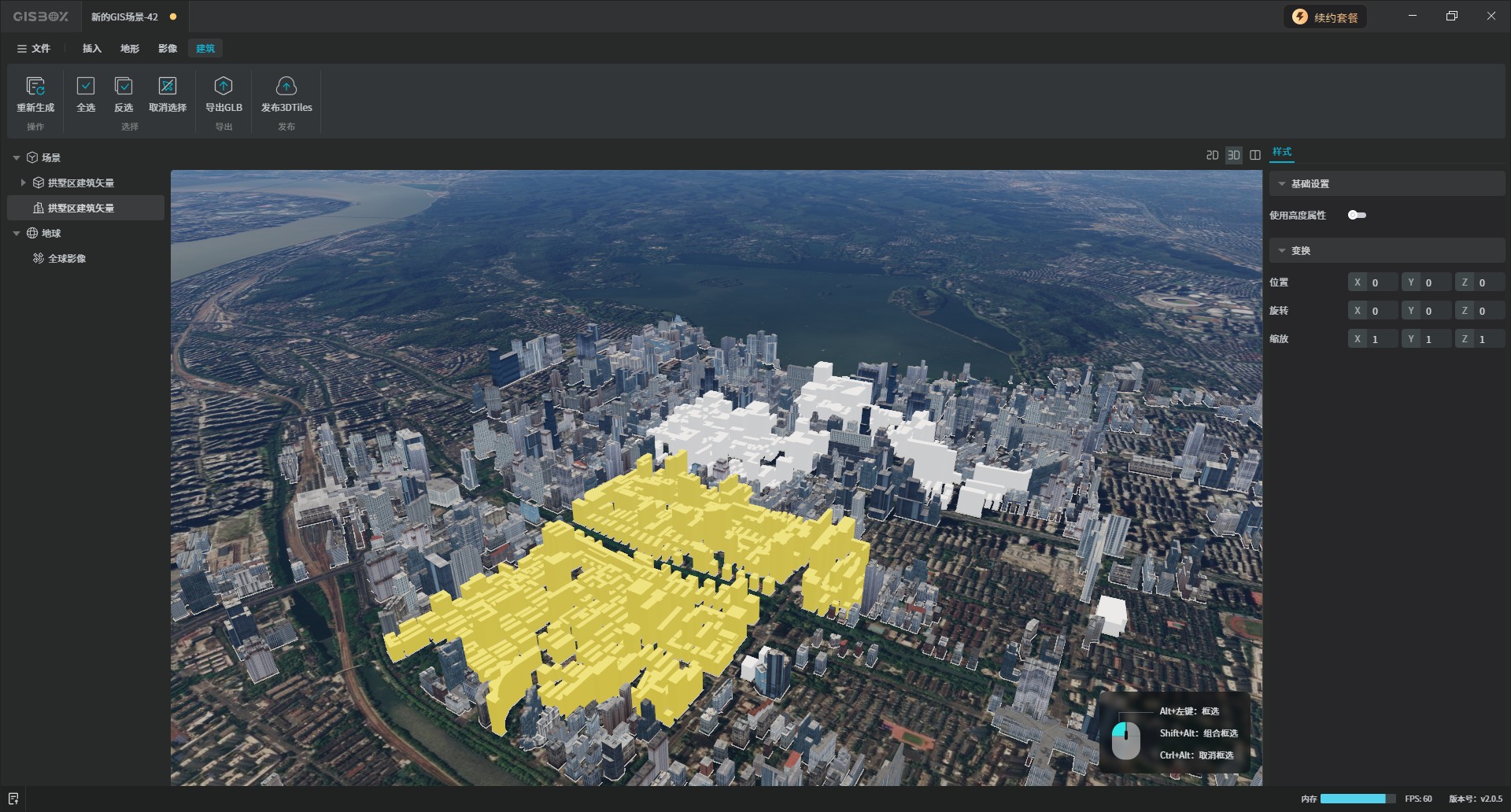Toggle the 使用高度属性 switch
Screen dimensions: 1511x812
[x=1357, y=215]
